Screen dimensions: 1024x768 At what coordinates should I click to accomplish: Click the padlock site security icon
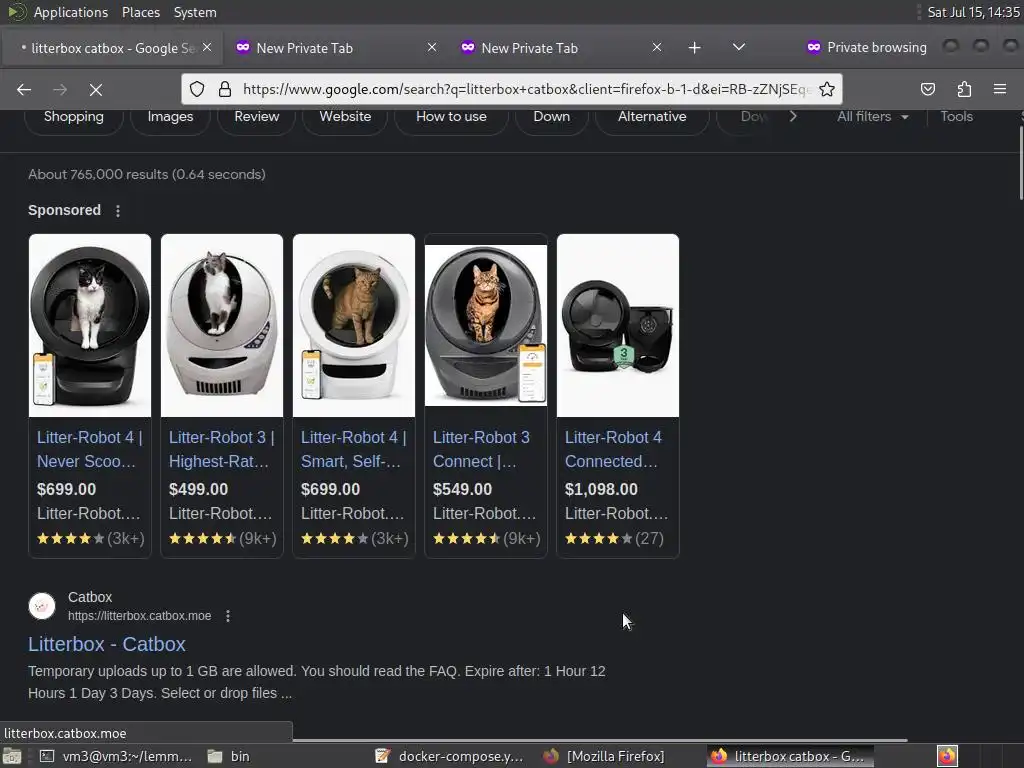pyautogui.click(x=225, y=89)
